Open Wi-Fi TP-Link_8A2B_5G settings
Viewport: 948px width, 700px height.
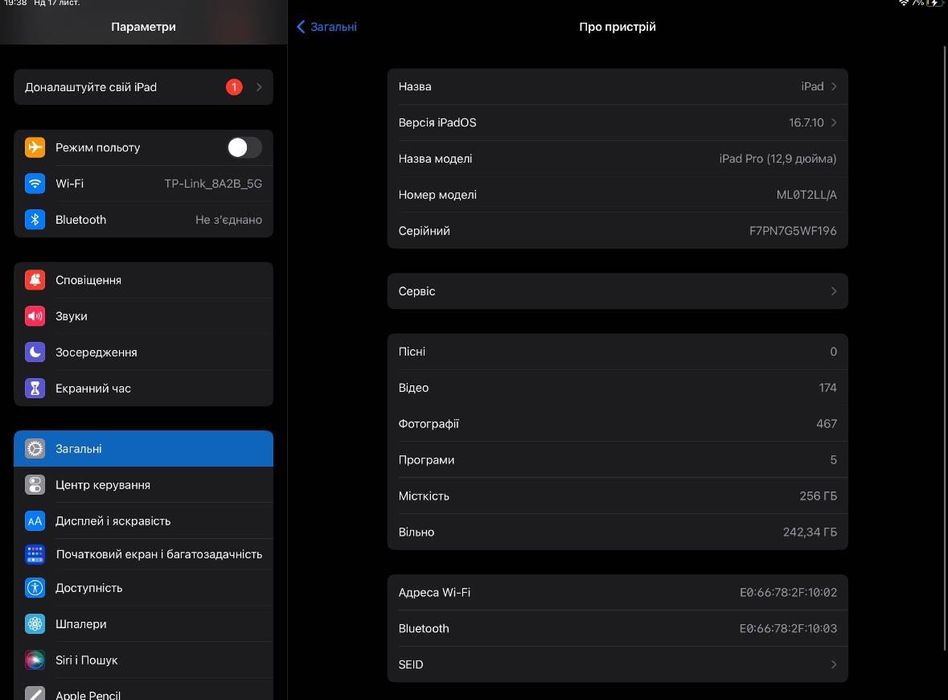[143, 183]
